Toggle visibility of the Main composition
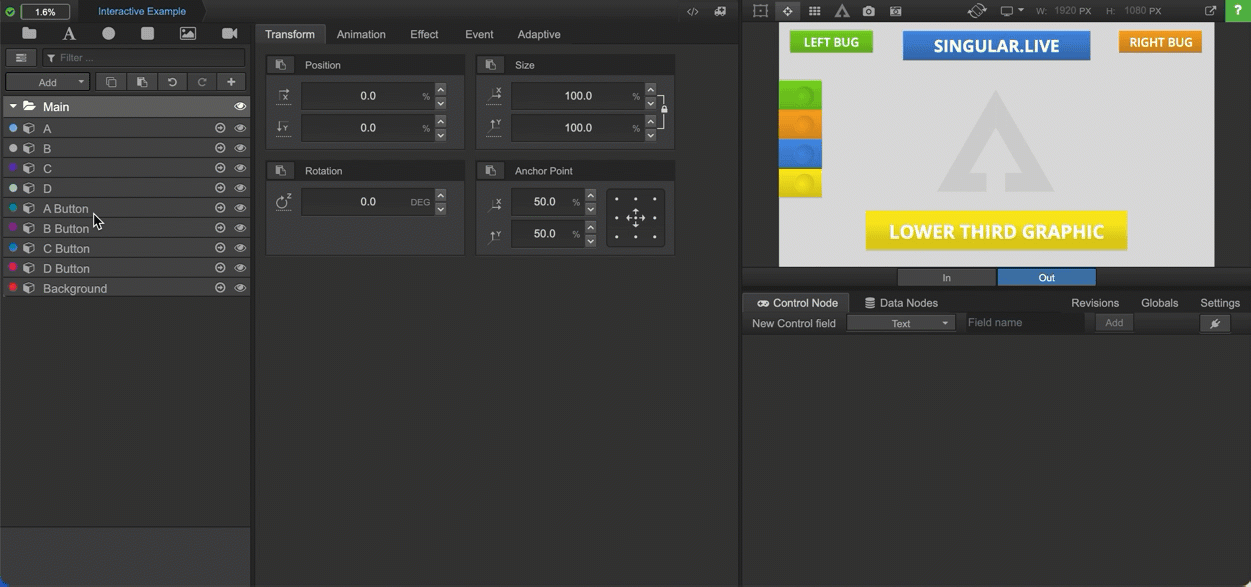 [x=240, y=106]
